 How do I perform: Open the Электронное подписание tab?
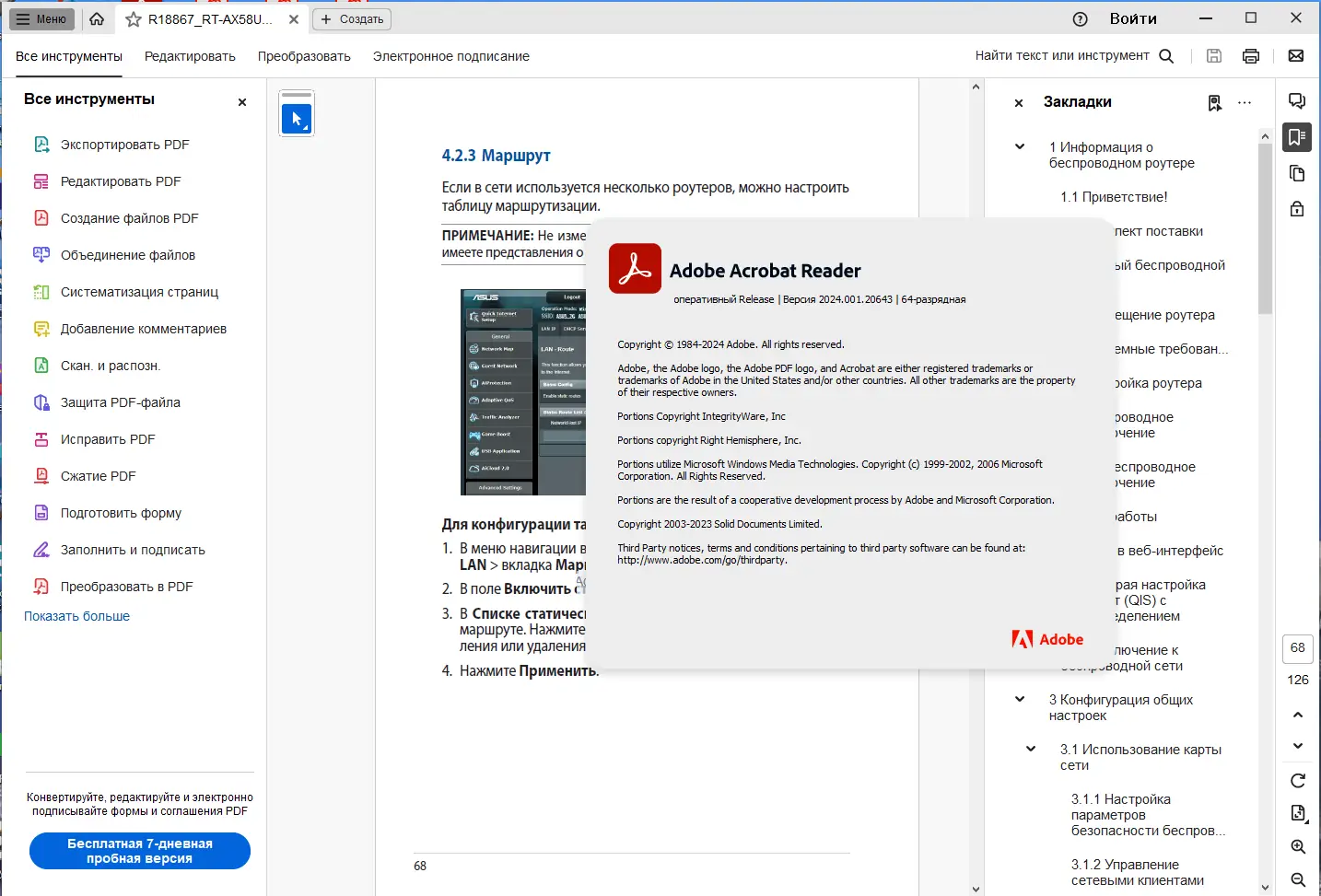click(451, 56)
